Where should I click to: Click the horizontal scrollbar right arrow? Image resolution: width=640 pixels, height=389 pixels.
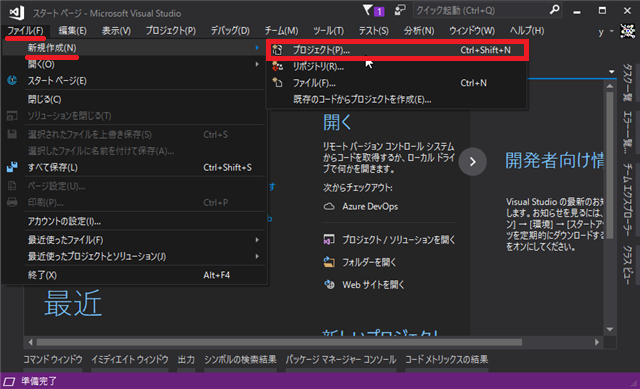[x=597, y=342]
